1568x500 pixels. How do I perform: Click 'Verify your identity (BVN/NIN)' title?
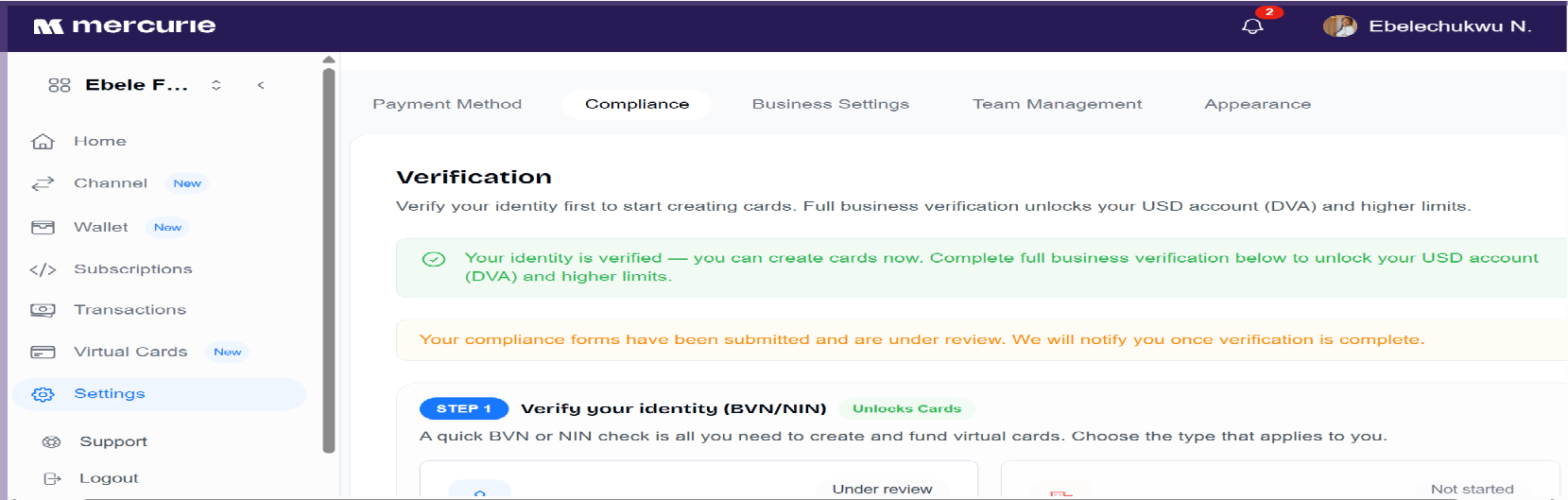click(674, 408)
